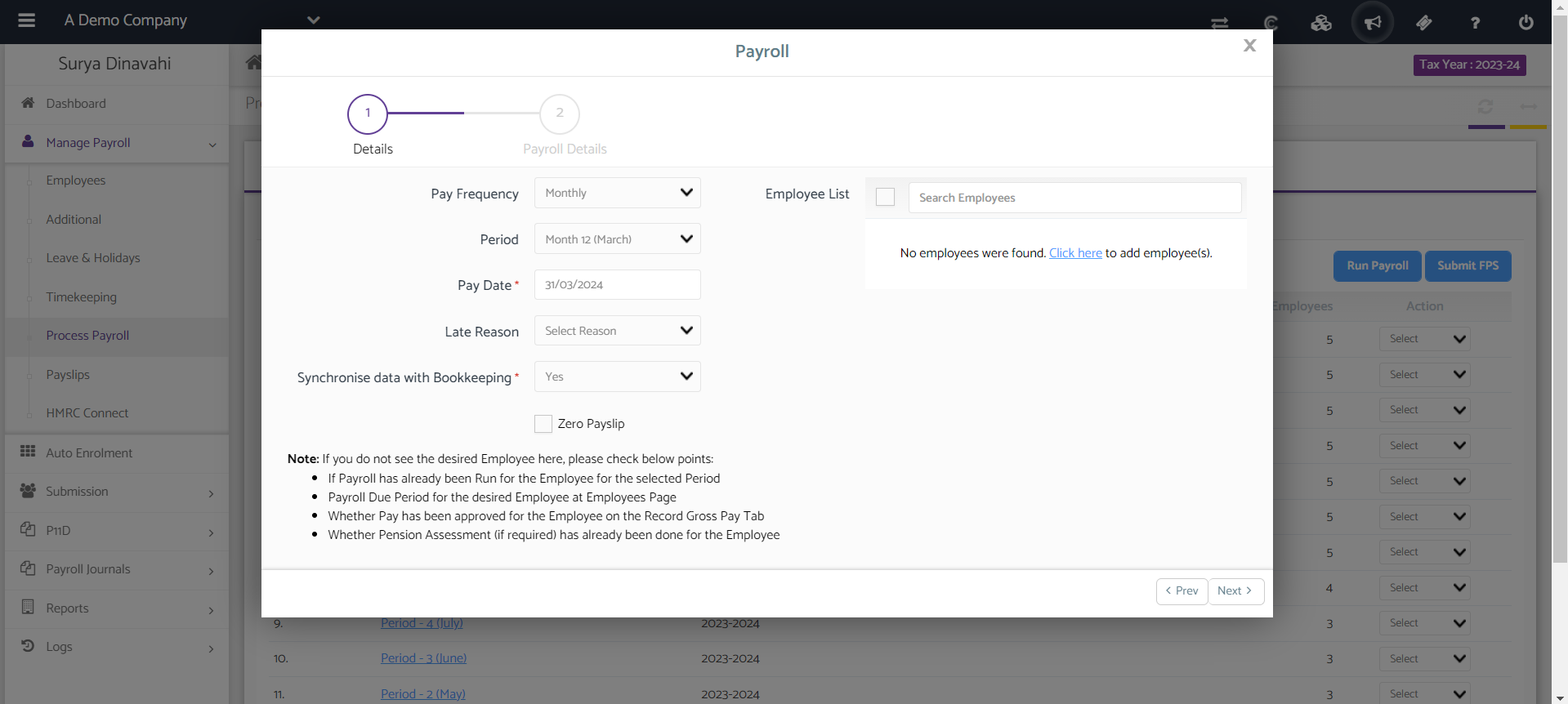Click wizard step 1 Details circle
Screen dimensions: 1568x704
pos(368,114)
